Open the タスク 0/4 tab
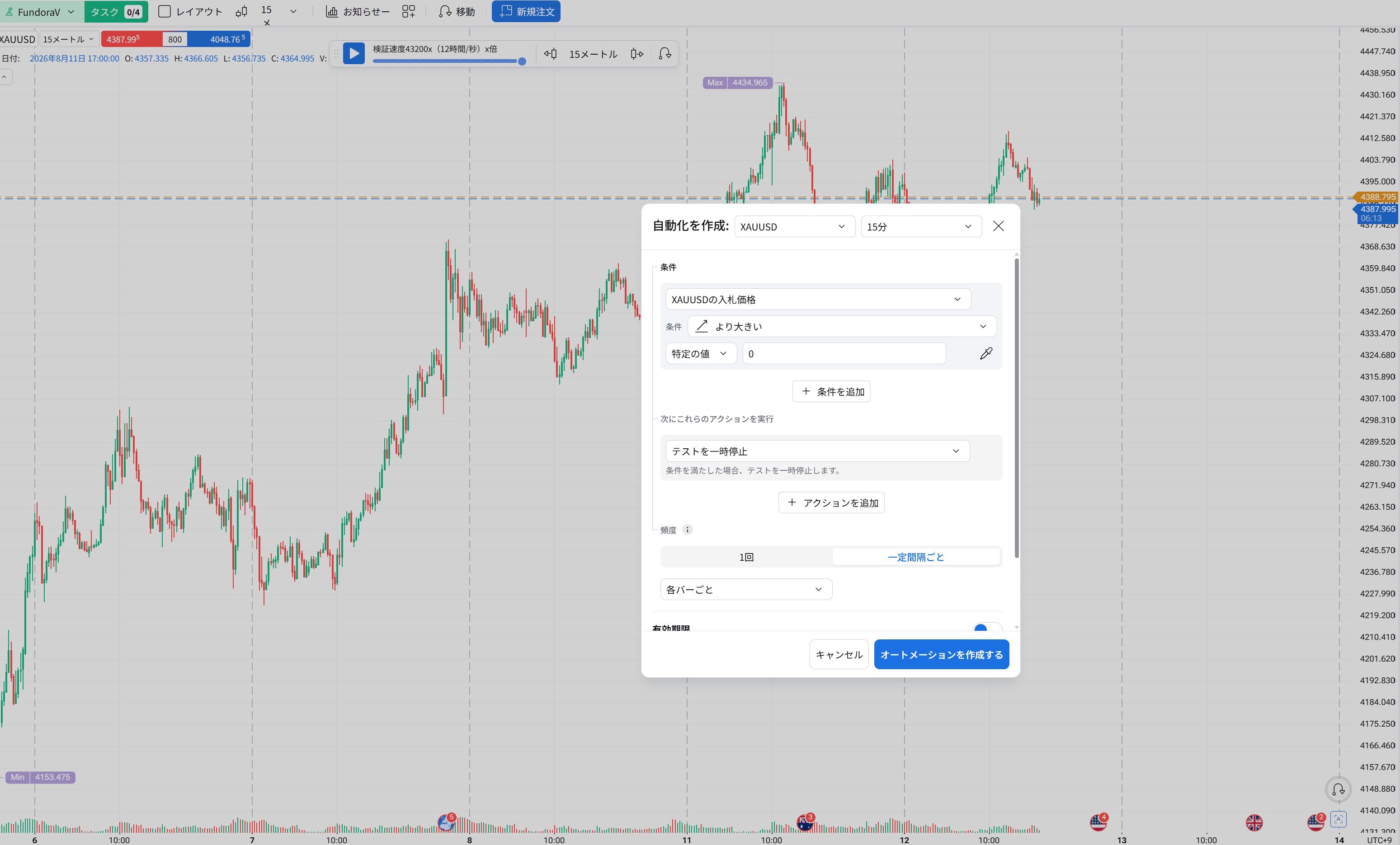This screenshot has height=845, width=1400. (116, 12)
